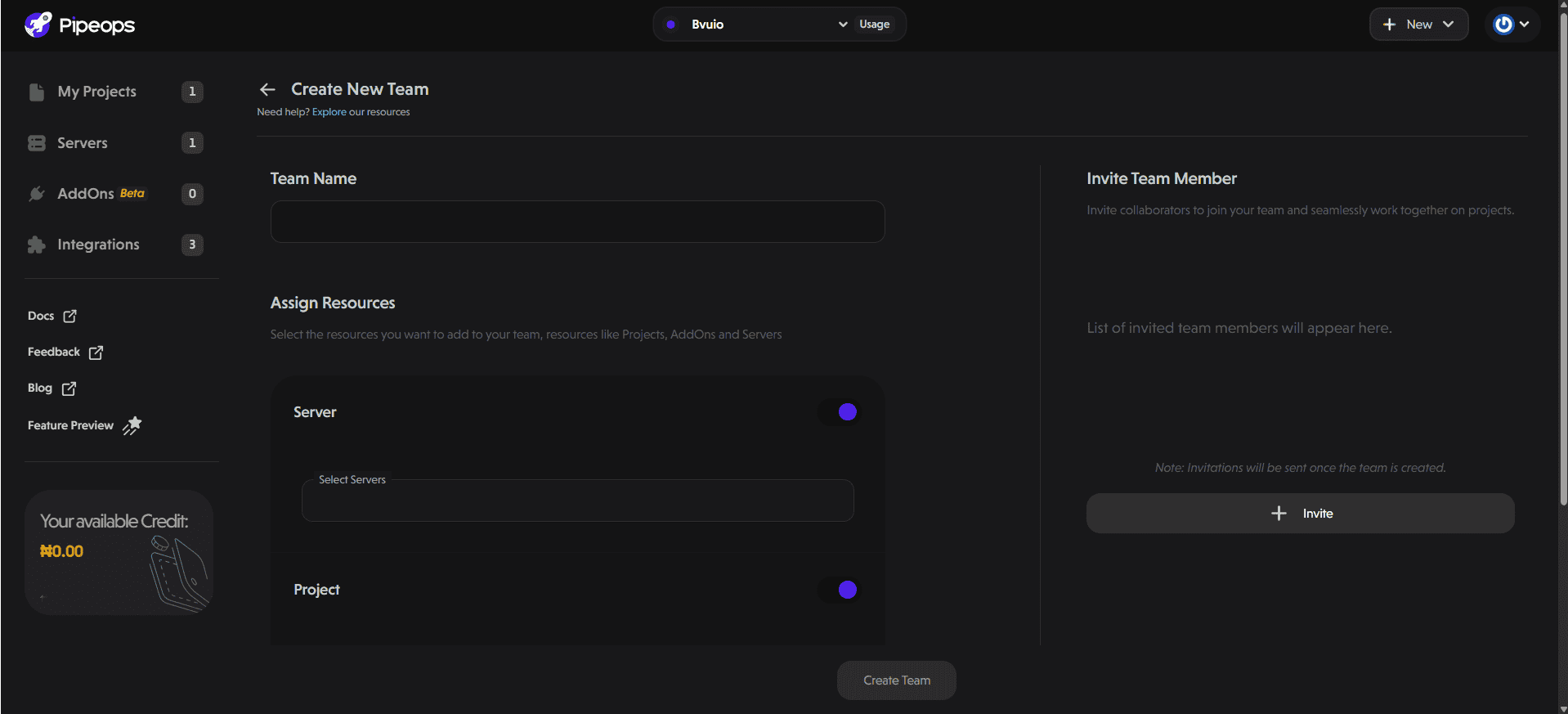Click the Create Team button
This screenshot has height=714, width=1568.
[897, 680]
